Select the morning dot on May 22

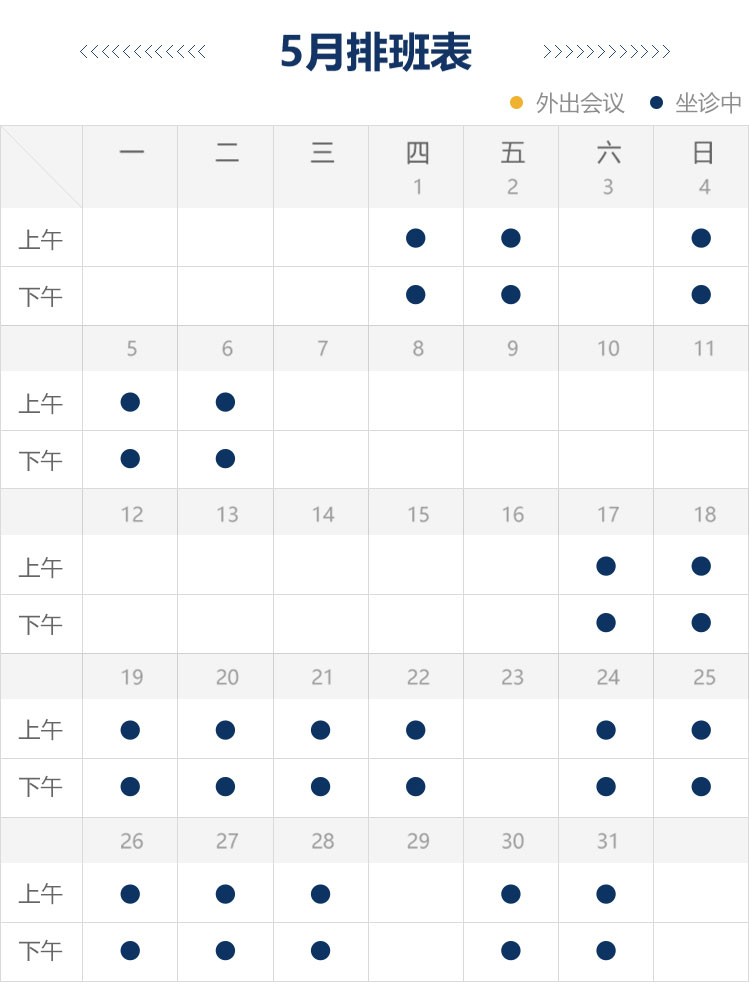tap(416, 730)
